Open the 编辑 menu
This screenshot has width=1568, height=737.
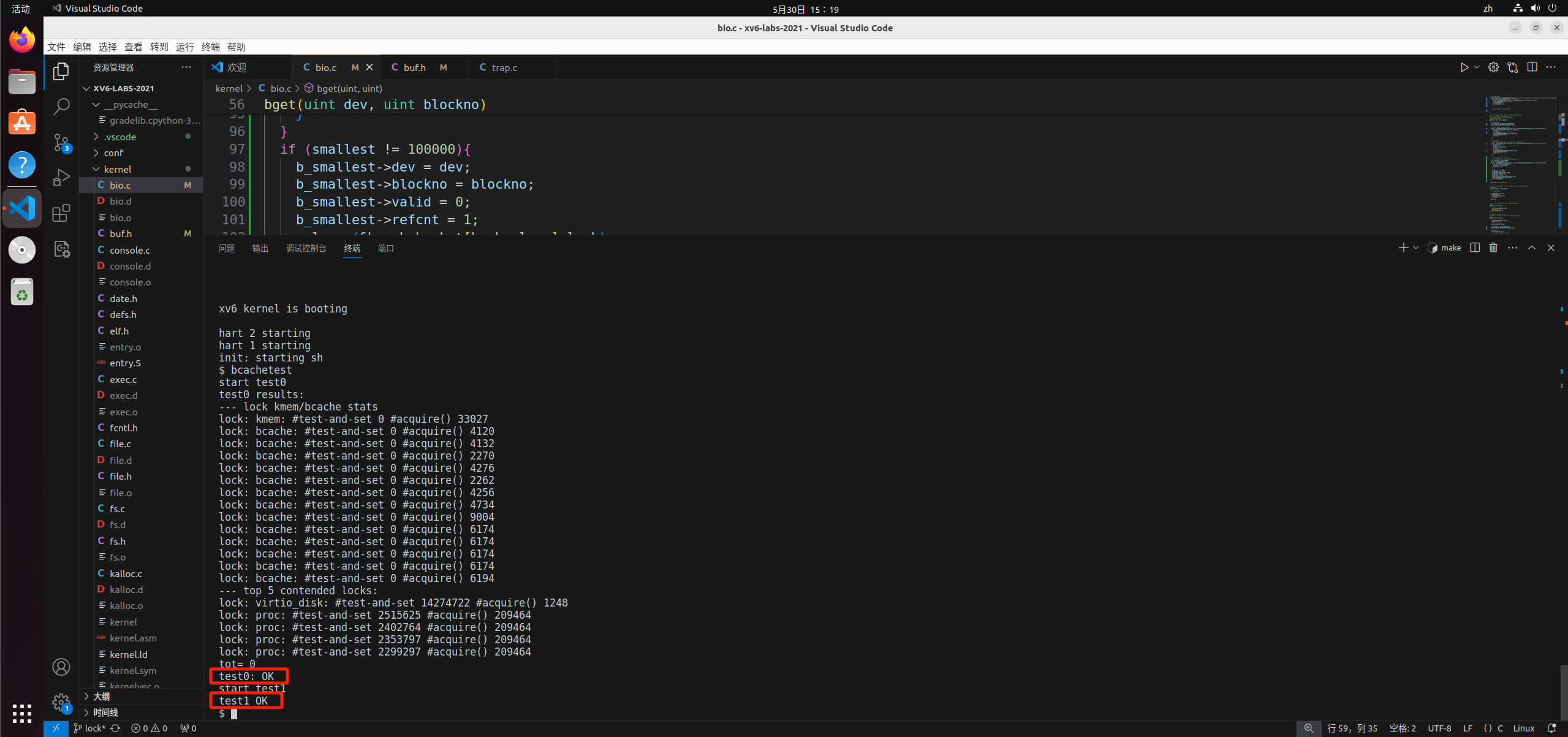click(82, 47)
